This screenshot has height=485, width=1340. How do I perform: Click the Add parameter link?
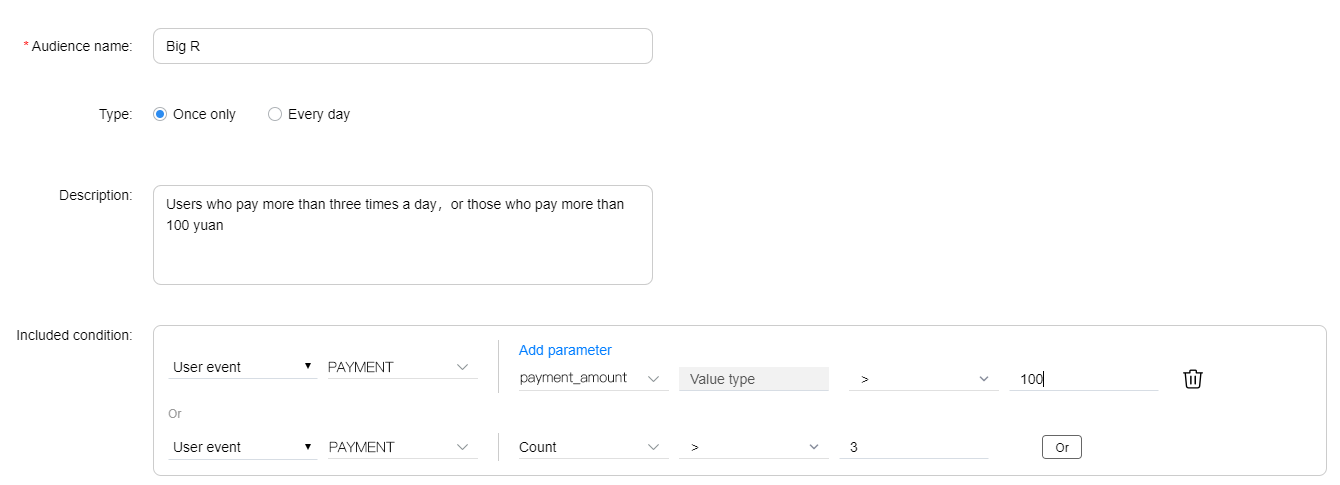click(565, 350)
